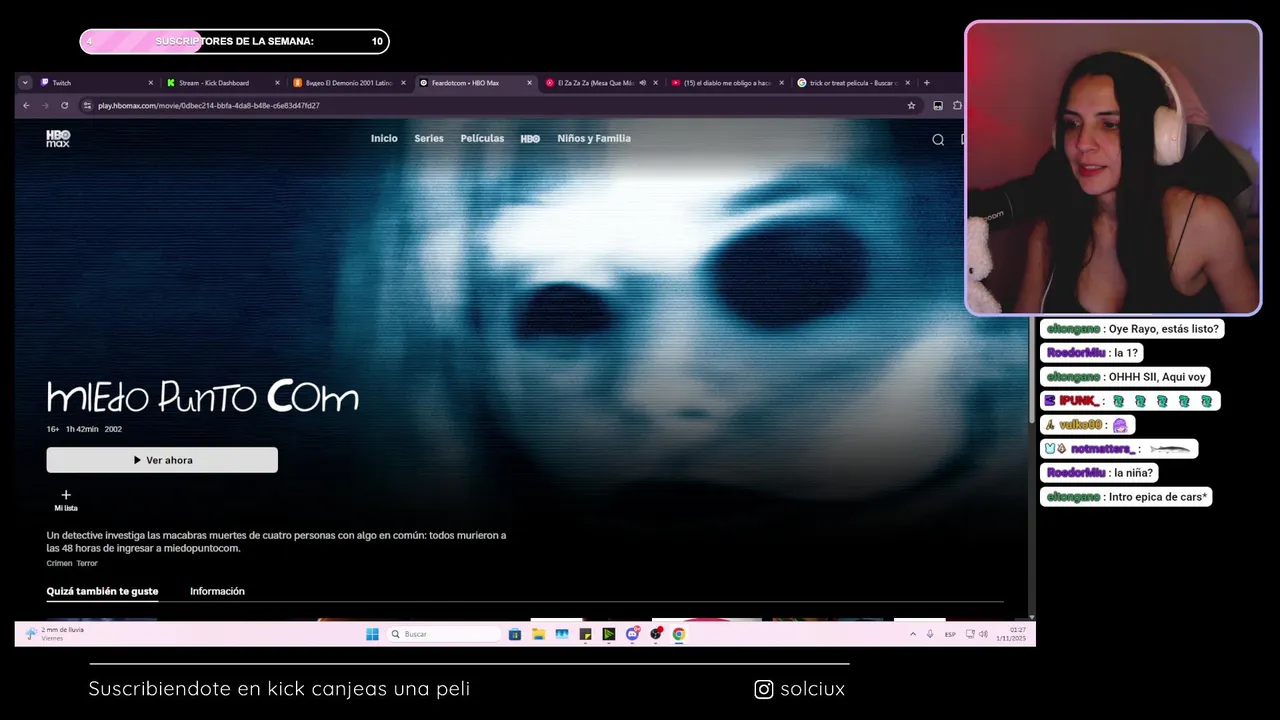Open the Windows Start menu
This screenshot has height=720, width=1280.
[x=372, y=634]
